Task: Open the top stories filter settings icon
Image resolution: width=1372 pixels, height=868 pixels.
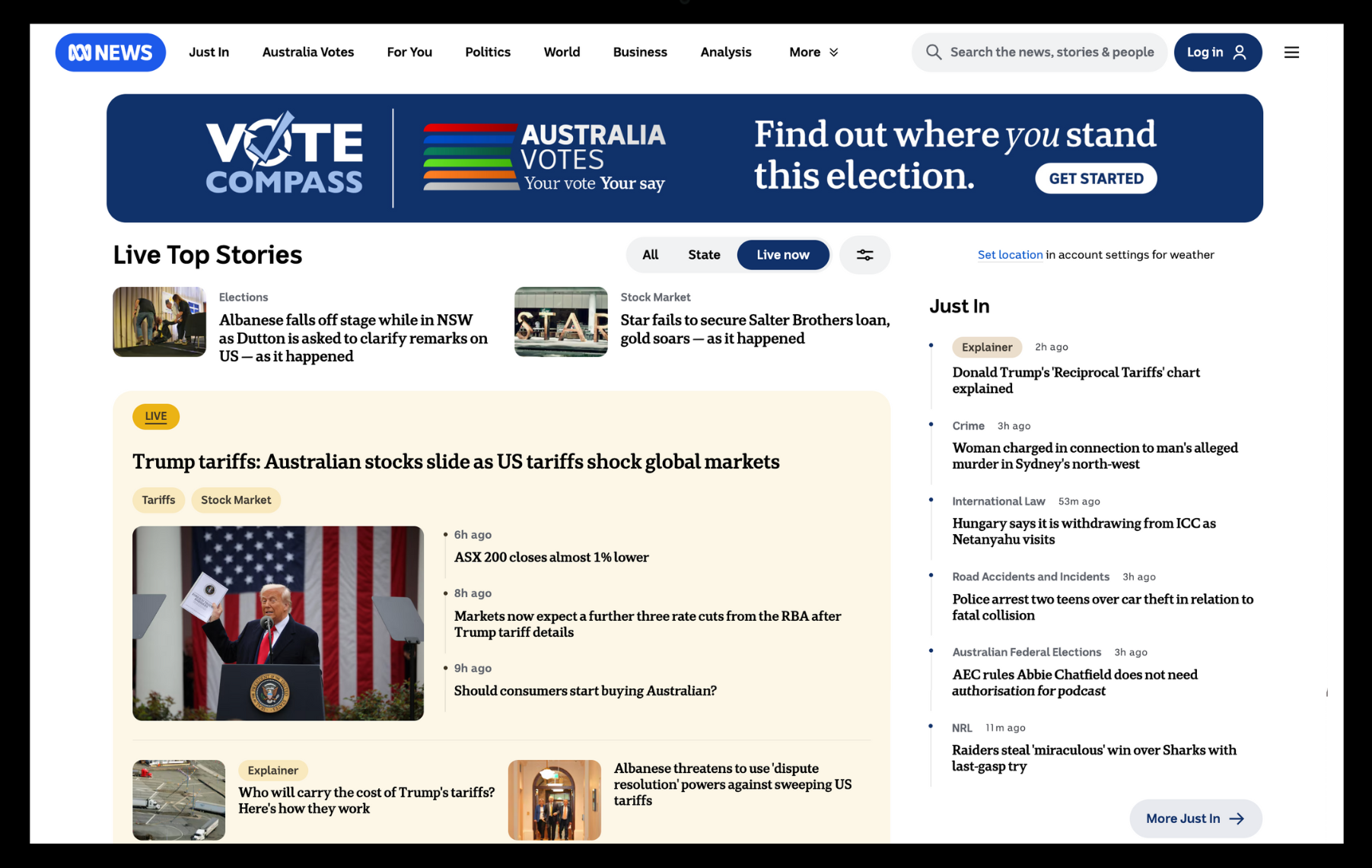Action: 864,255
